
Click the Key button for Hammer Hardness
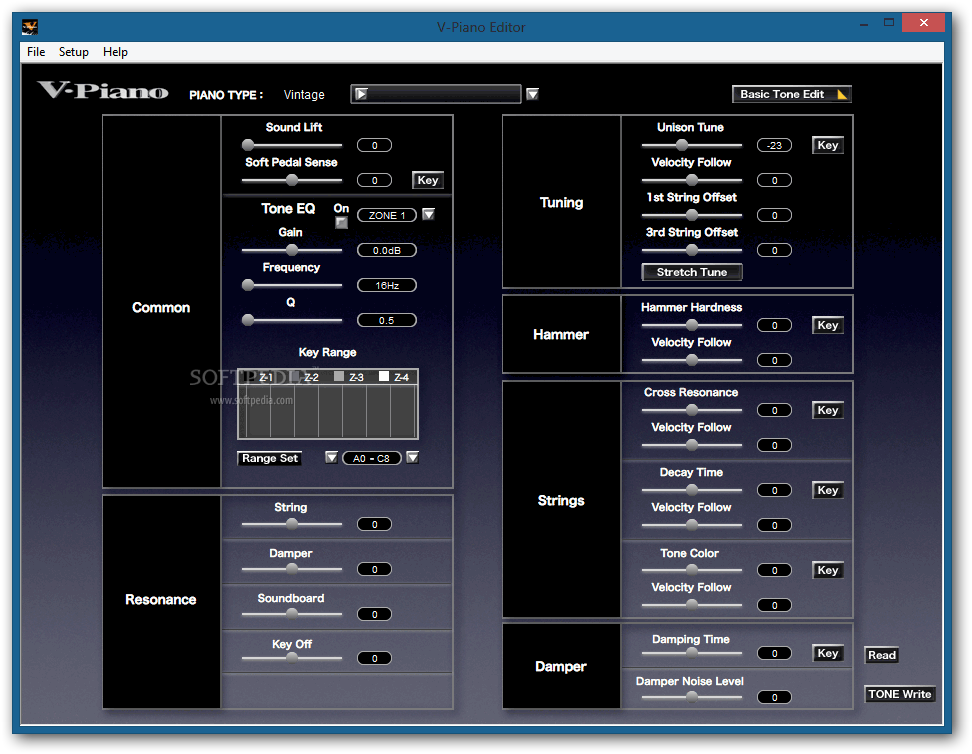(828, 325)
